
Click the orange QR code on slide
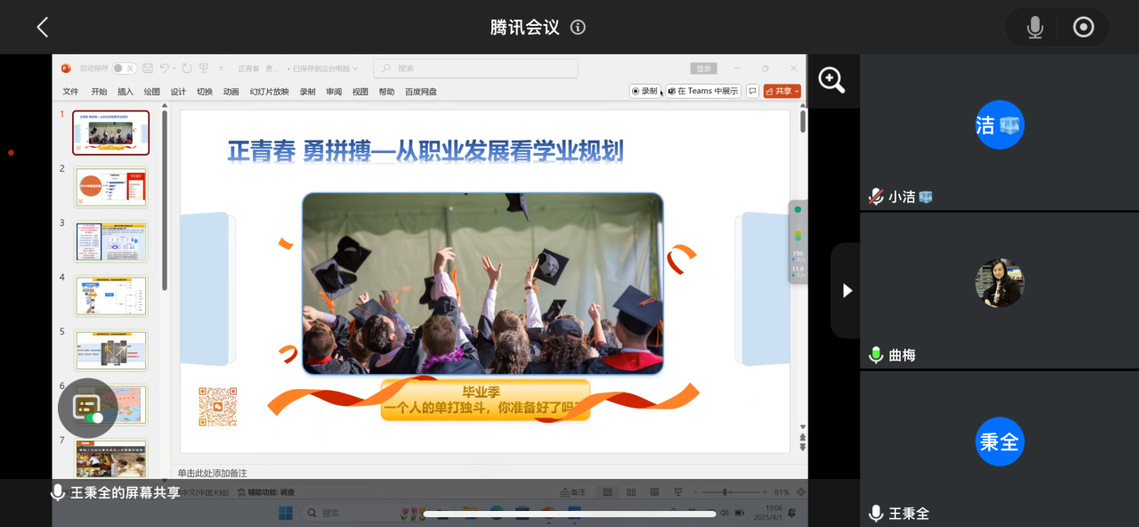tap(218, 406)
